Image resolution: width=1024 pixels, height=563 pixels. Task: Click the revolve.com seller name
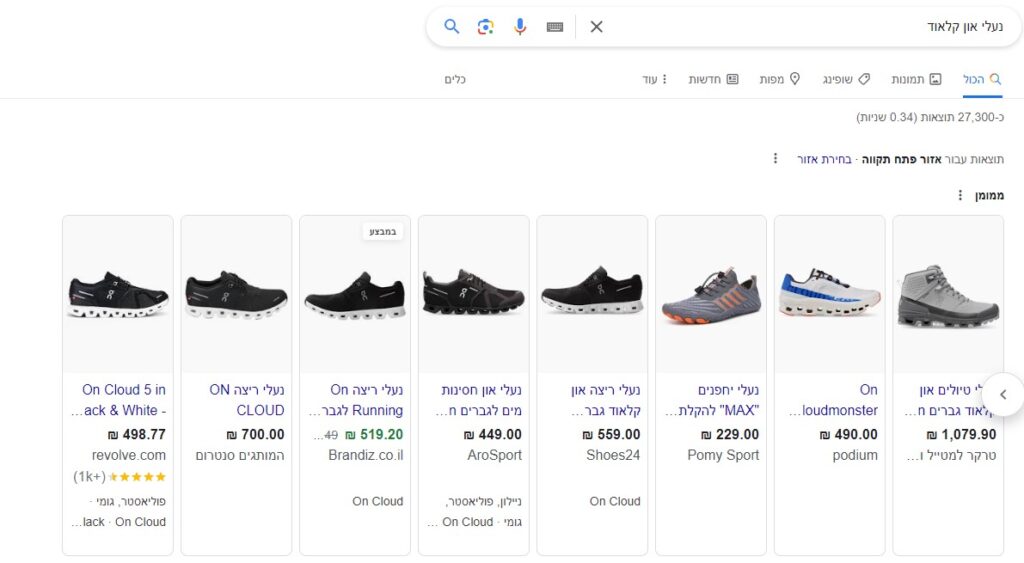tap(129, 455)
